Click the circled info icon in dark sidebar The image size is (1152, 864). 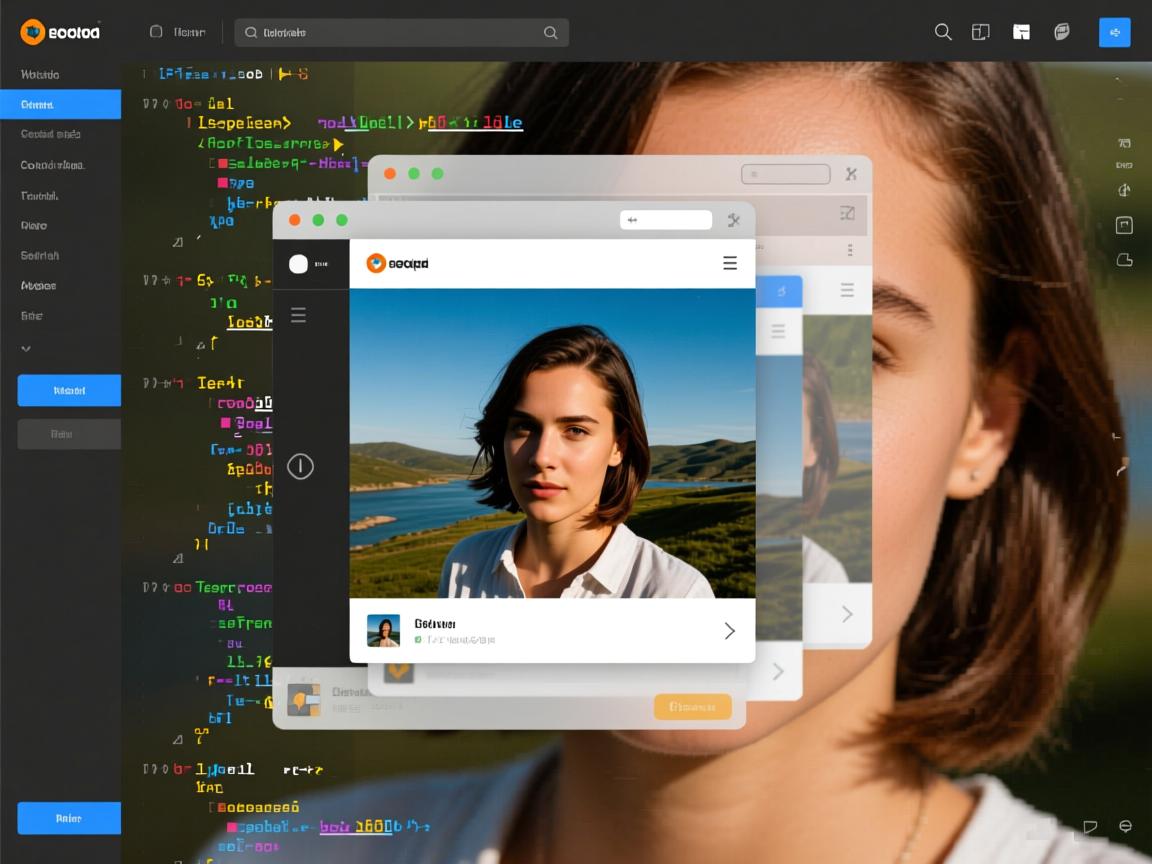(x=300, y=466)
